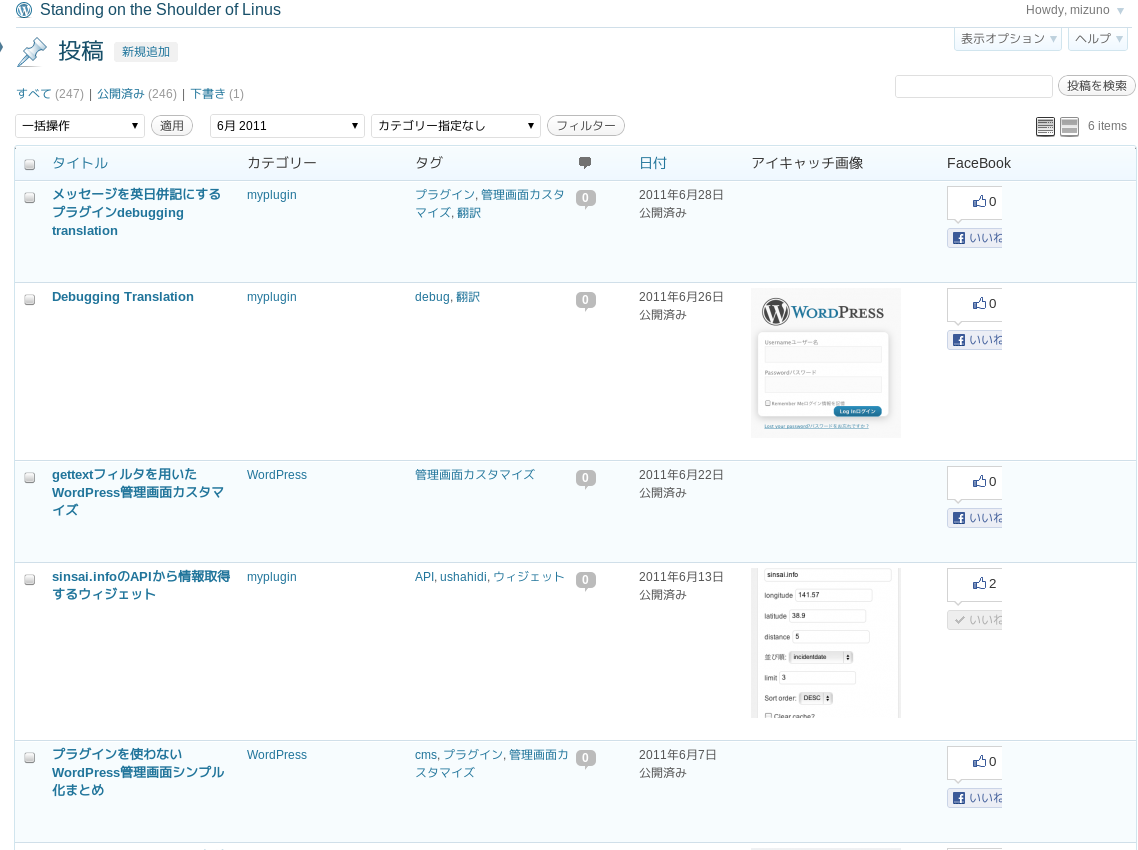1138x850 pixels.
Task: Switch to list view icon
Action: click(x=1045, y=126)
